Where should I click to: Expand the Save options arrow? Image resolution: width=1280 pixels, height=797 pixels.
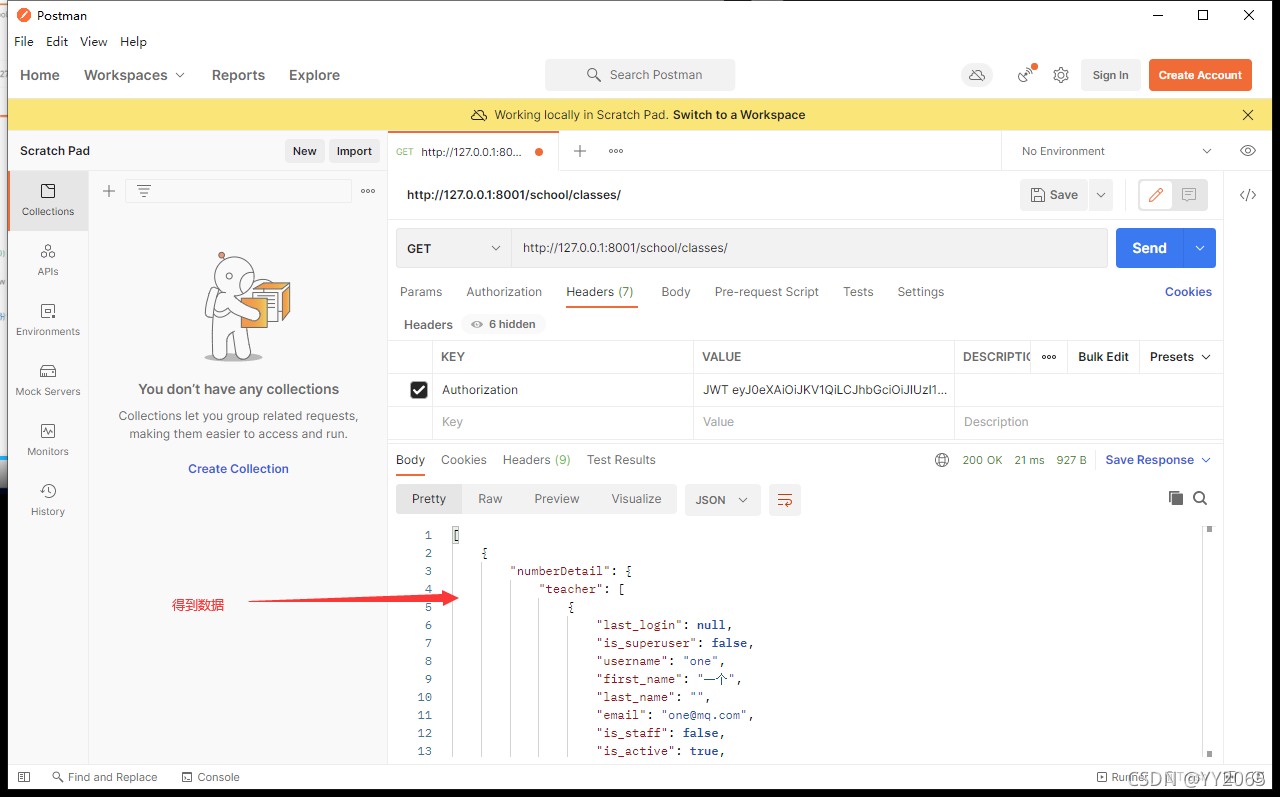coord(1101,195)
